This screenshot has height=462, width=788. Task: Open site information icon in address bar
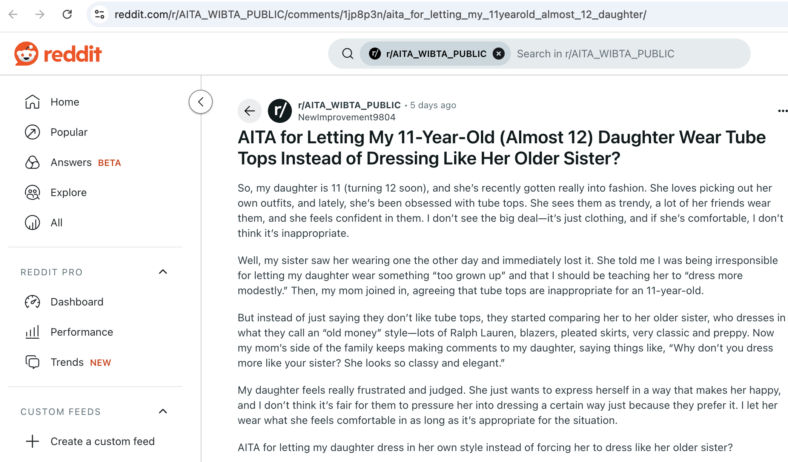coord(100,14)
